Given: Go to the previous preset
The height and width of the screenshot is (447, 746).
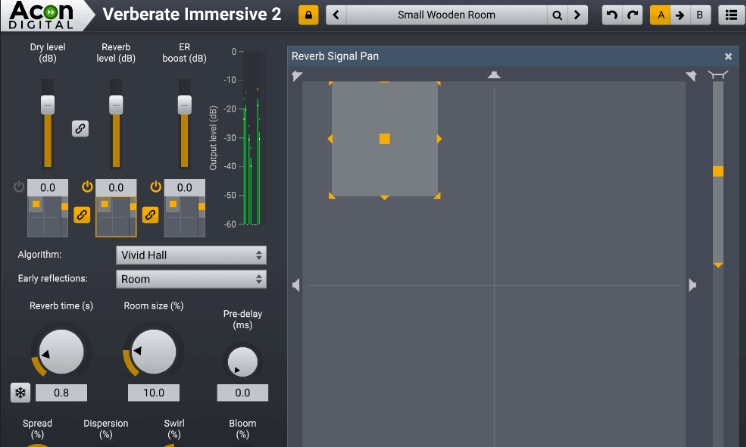Looking at the screenshot, I should coord(336,15).
